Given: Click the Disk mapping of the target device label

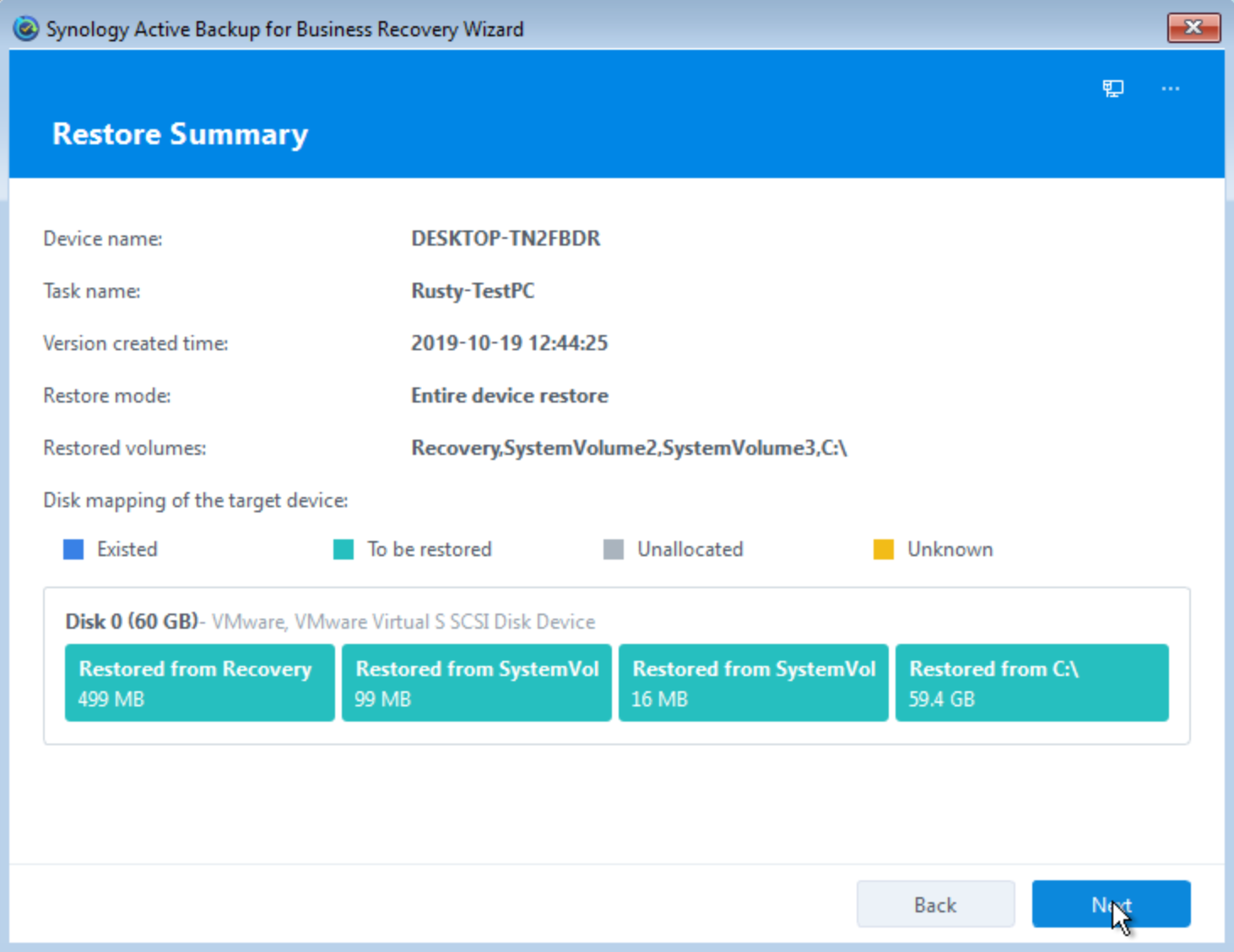Looking at the screenshot, I should [x=196, y=500].
